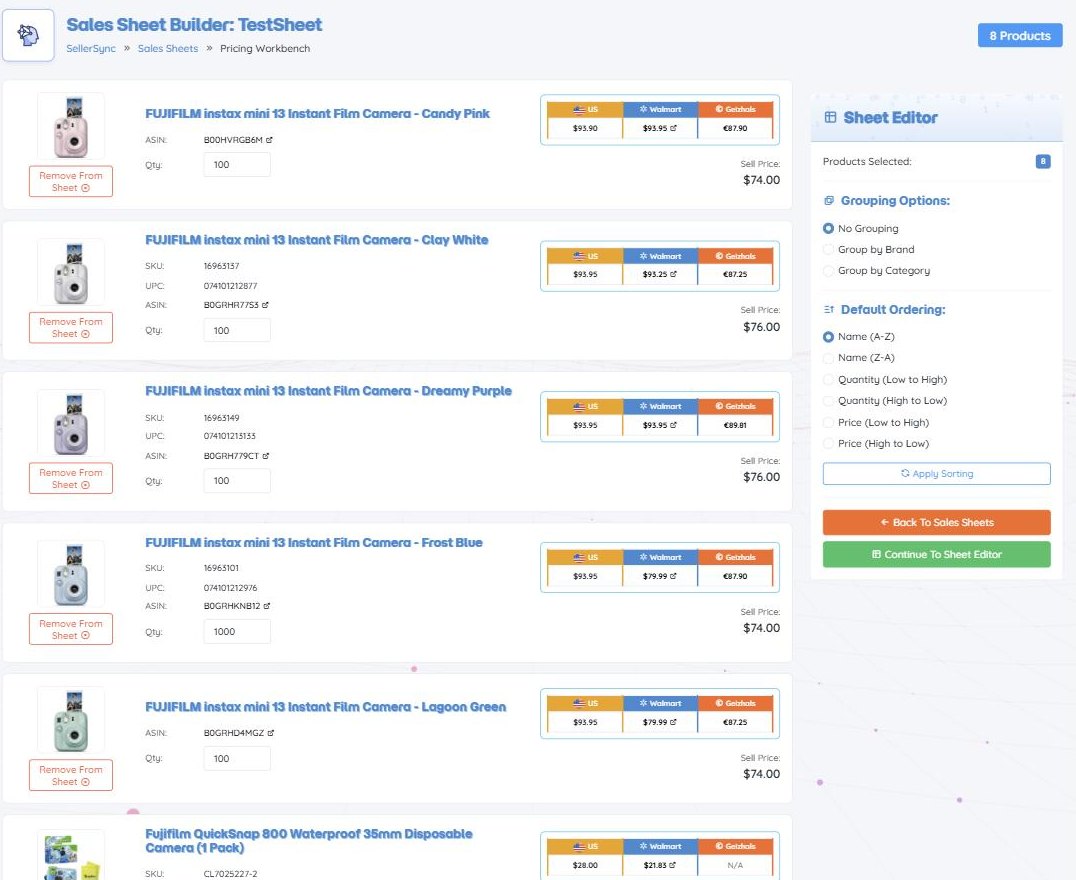Image resolution: width=1076 pixels, height=880 pixels.
Task: Click Frost Blue camera thumbnail
Action: (71, 575)
